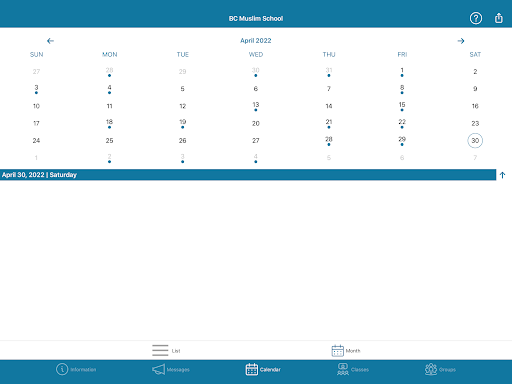The height and width of the screenshot is (384, 512).
Task: Select greyed May 5 date
Action: pos(329,158)
